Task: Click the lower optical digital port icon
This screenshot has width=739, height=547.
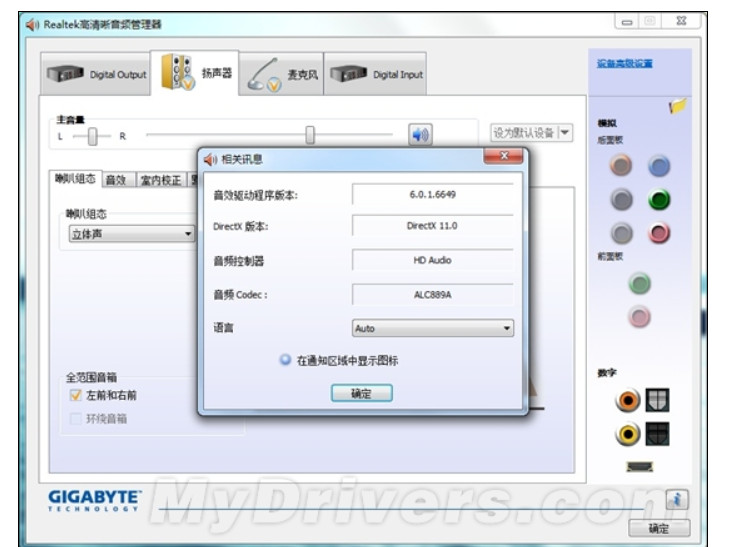Action: (x=657, y=434)
